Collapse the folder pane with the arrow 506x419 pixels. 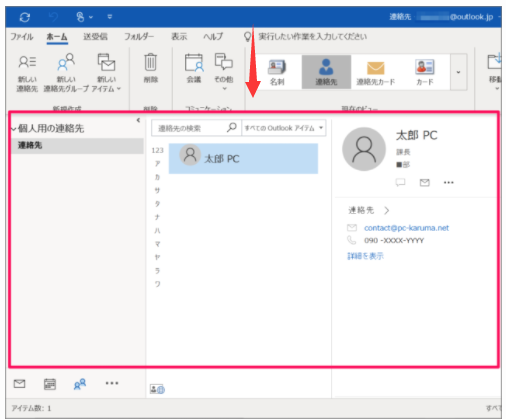pyautogui.click(x=138, y=120)
